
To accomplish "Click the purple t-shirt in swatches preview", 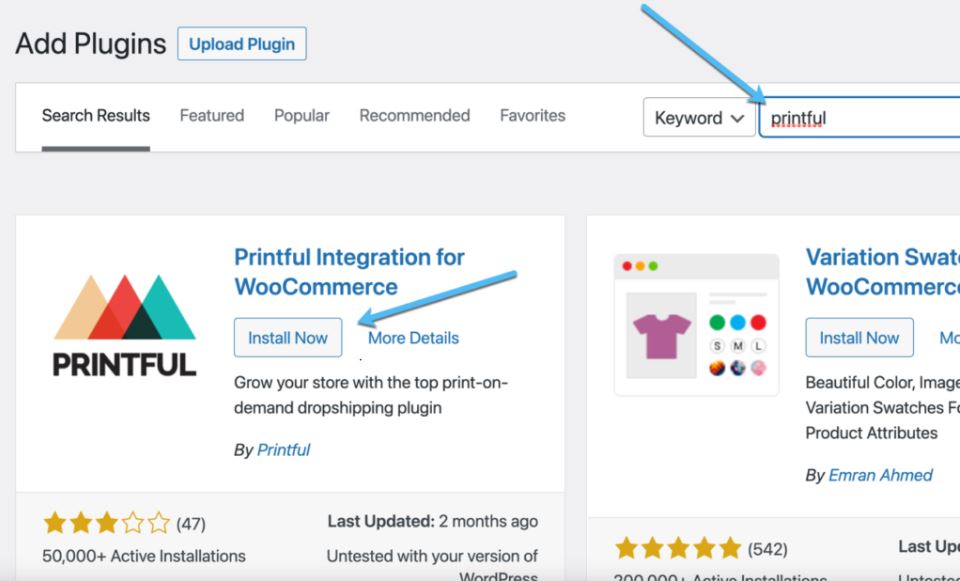I will tap(661, 333).
